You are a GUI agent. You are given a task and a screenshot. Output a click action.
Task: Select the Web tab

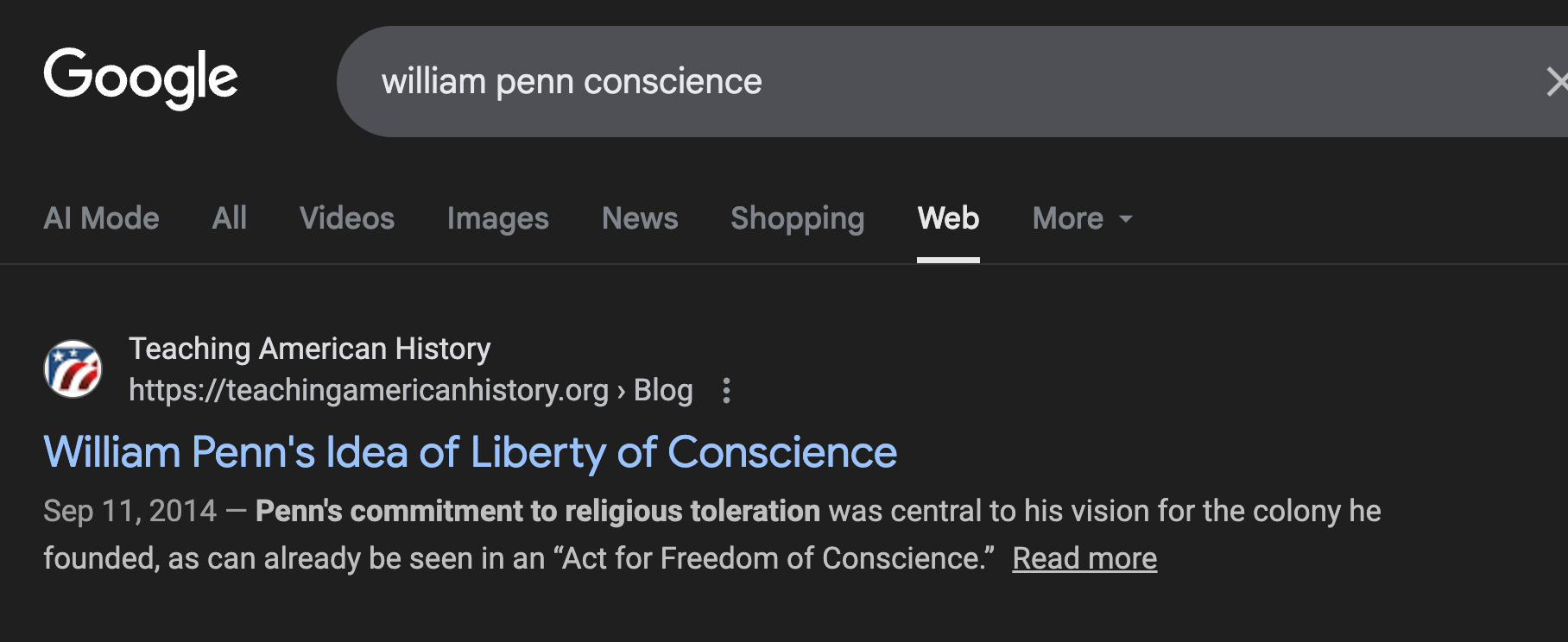pyautogui.click(x=948, y=219)
